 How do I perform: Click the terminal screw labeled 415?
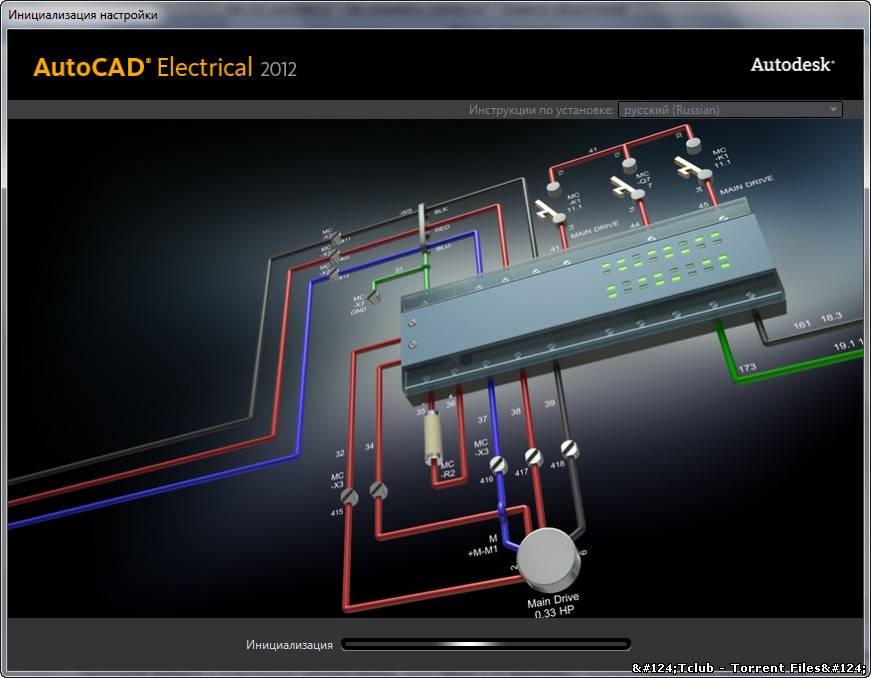(x=350, y=496)
